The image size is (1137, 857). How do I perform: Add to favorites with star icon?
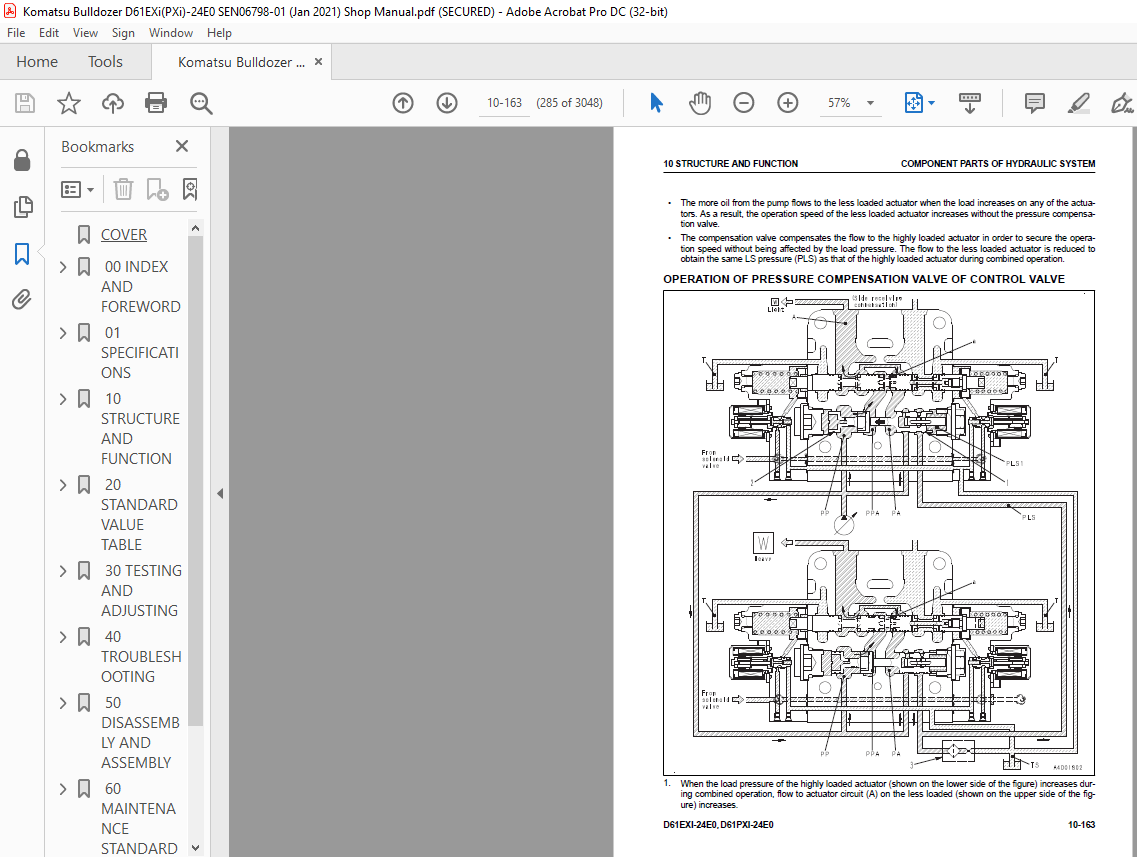point(69,103)
